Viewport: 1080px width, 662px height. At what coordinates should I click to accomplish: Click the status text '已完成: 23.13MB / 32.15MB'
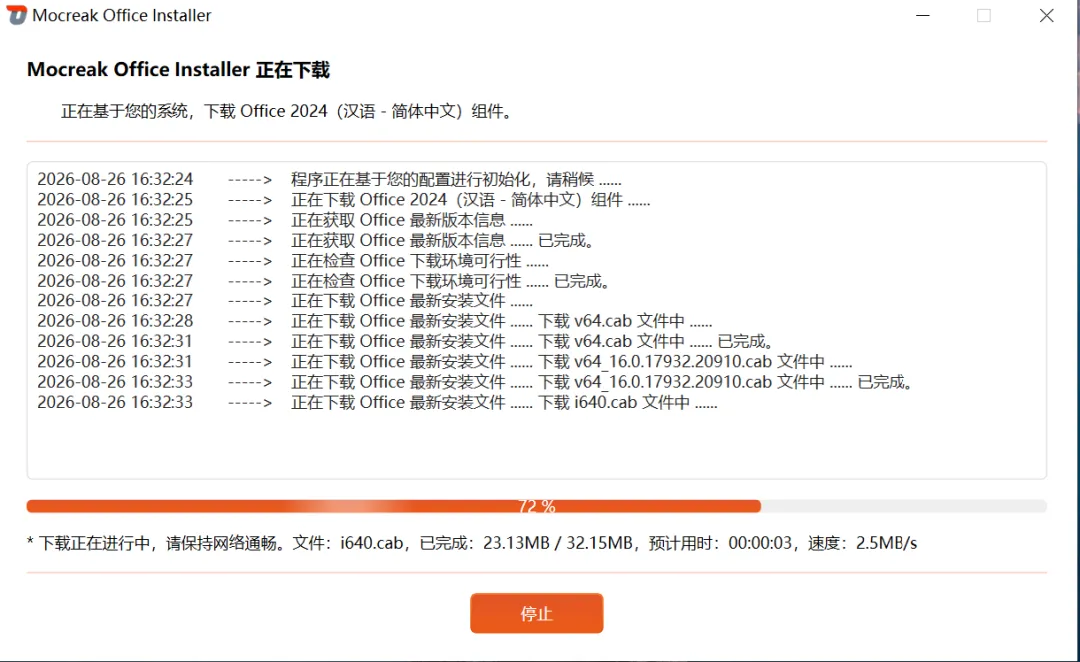[526, 543]
